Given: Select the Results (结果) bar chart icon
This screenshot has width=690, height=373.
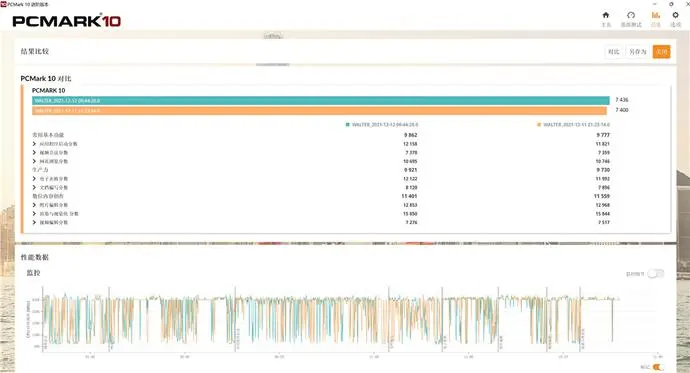Looking at the screenshot, I should (656, 15).
